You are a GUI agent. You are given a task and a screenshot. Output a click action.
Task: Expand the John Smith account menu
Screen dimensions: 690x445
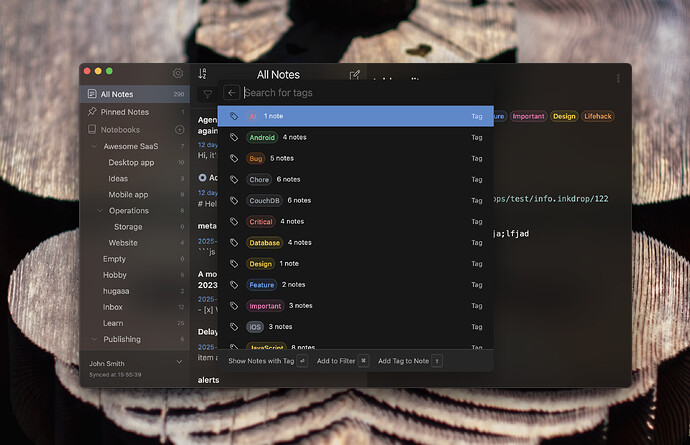click(x=179, y=362)
